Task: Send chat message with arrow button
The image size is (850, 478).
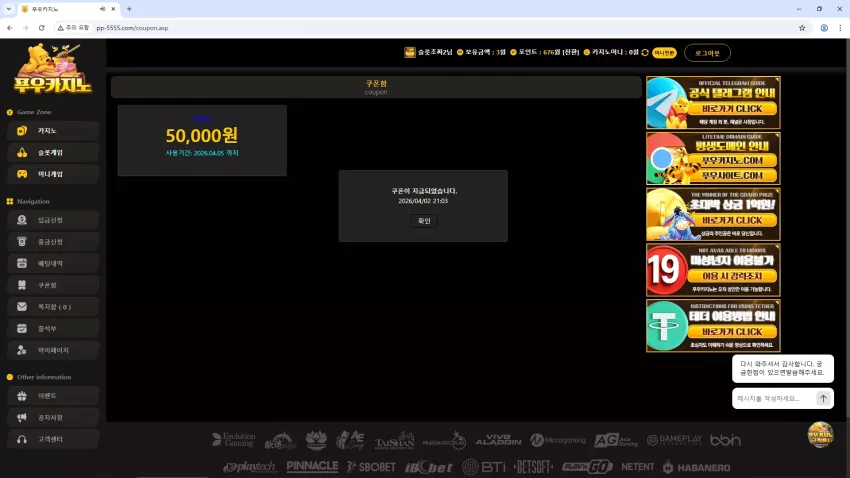Action: (x=823, y=398)
